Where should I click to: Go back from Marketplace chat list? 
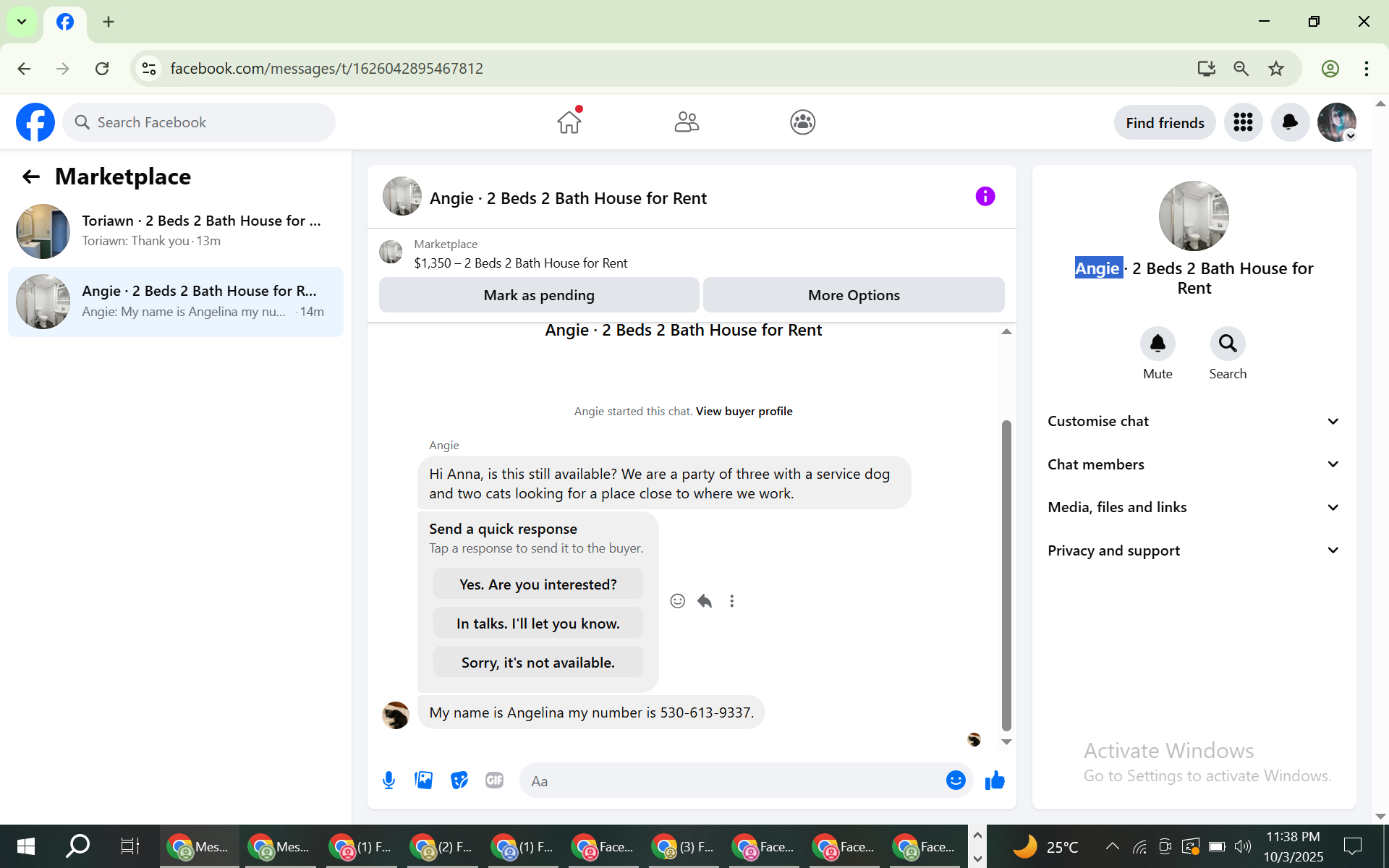point(30,176)
